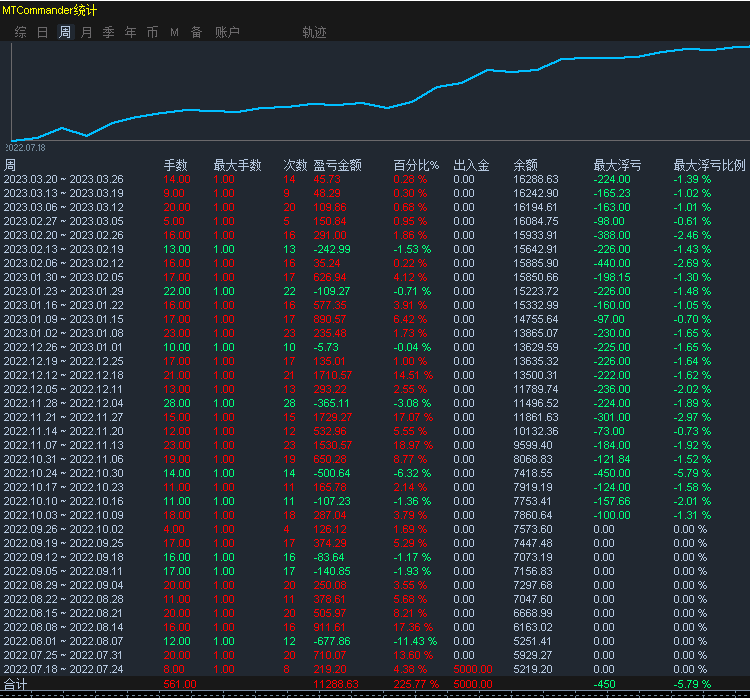Click percentage value 18.97 %
Image resolution: width=750 pixels, height=699 pixels.
tap(413, 445)
